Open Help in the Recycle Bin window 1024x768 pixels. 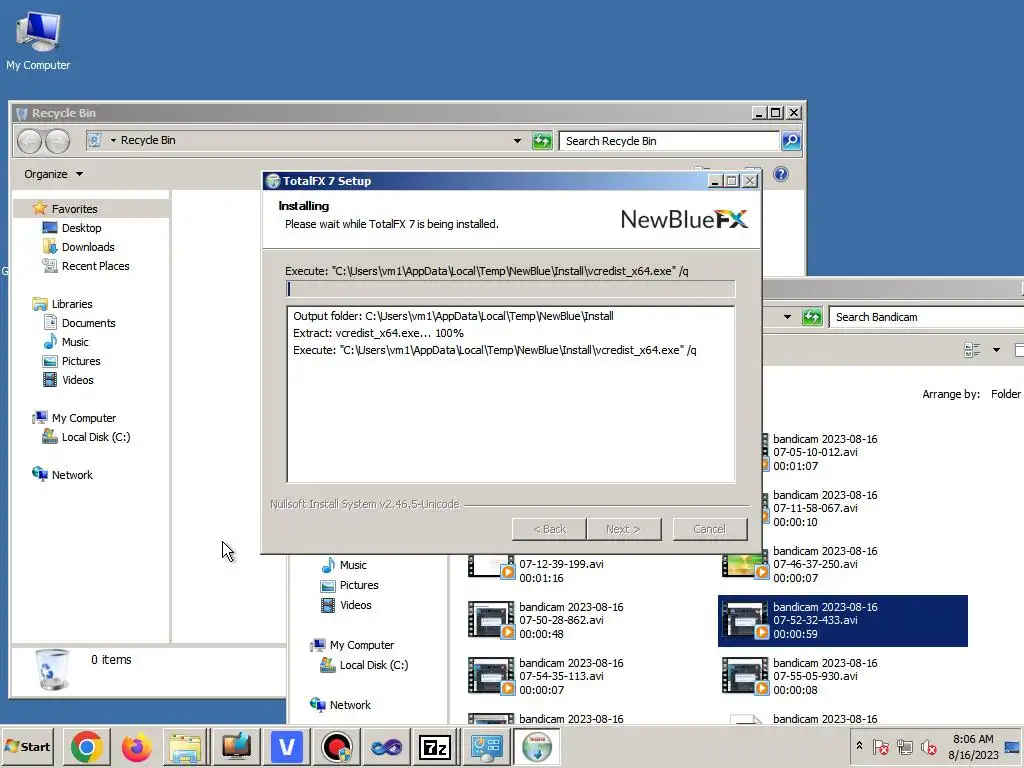point(780,174)
